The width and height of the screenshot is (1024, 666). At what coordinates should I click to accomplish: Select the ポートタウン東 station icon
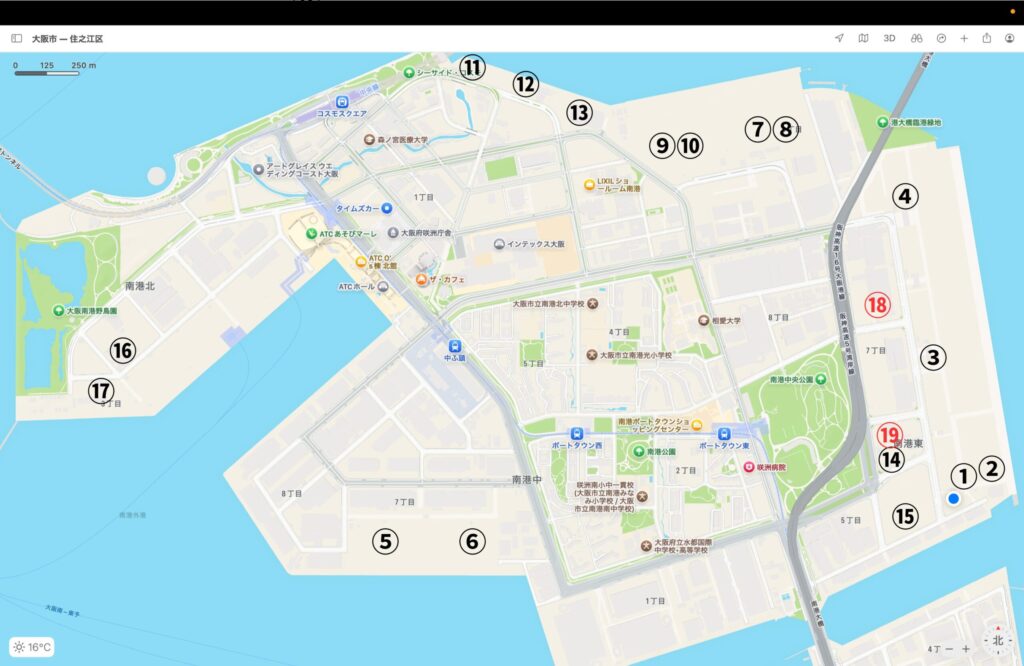(x=723, y=434)
